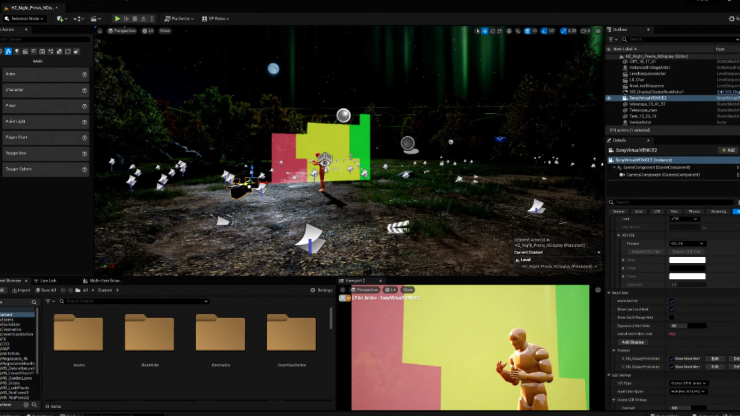Open the cinematics clapperboard toolbar menu
This screenshot has width=740, height=416.
94,18
